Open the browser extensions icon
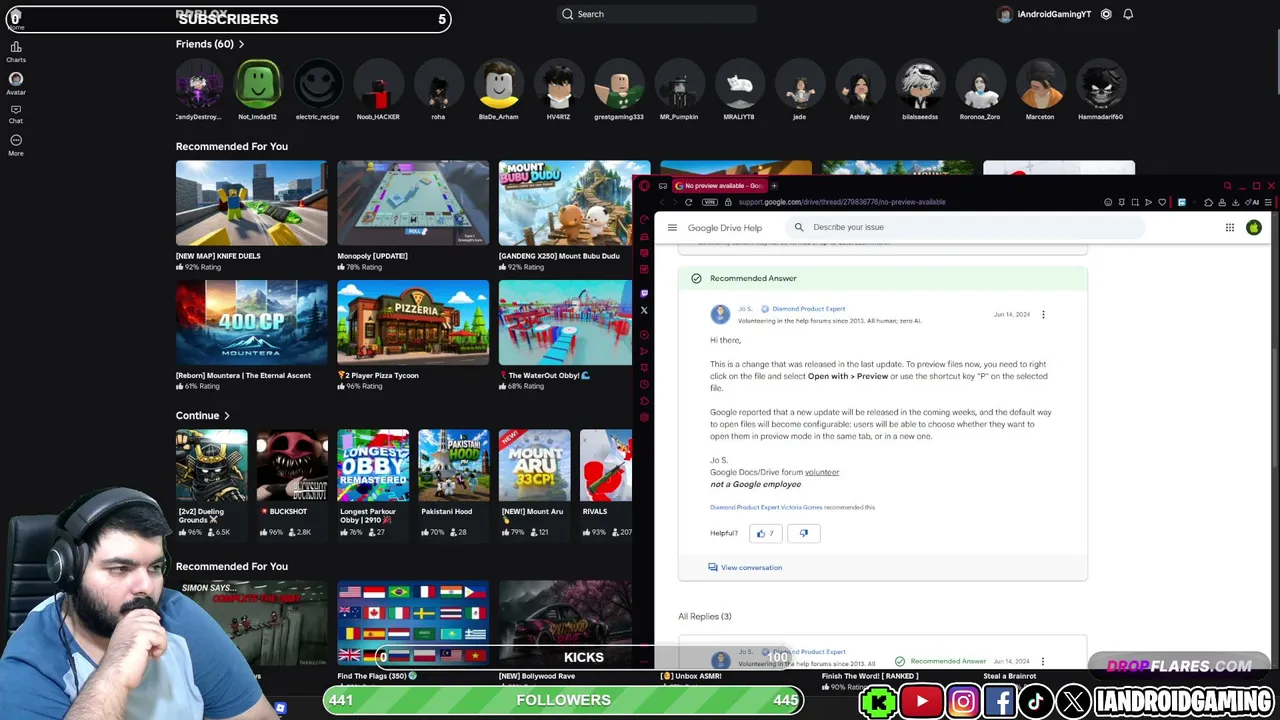 1208,202
